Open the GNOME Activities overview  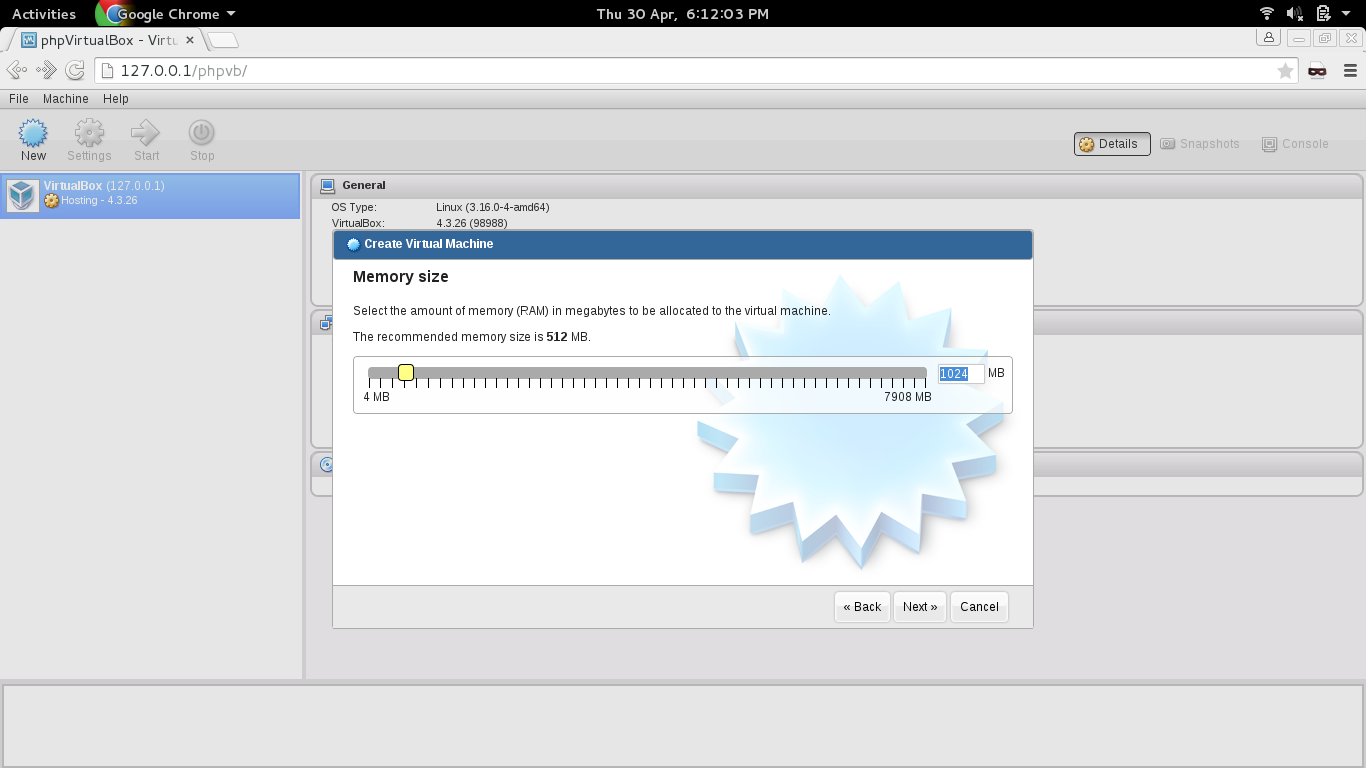point(44,14)
